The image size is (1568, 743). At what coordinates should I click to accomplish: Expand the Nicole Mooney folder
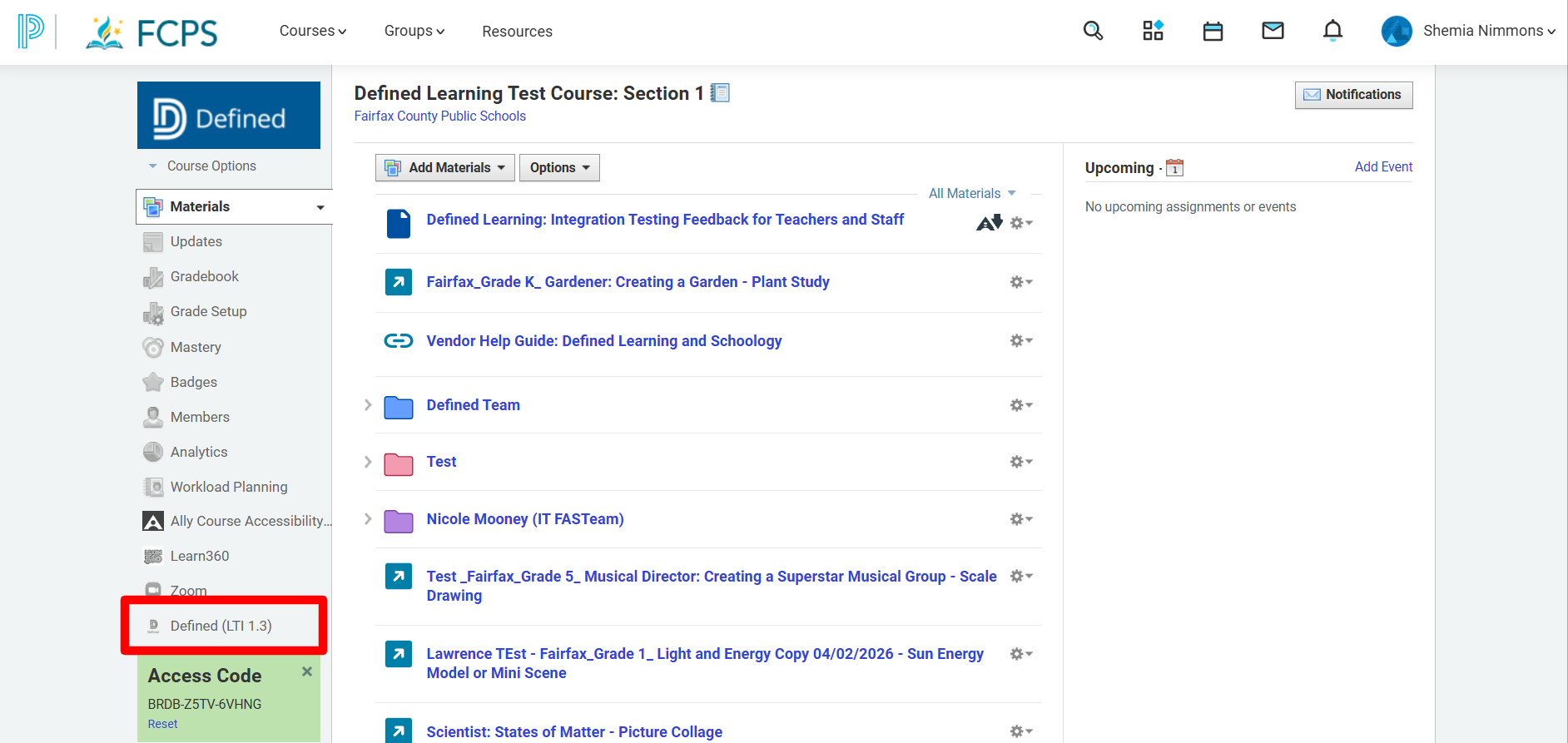coord(368,519)
